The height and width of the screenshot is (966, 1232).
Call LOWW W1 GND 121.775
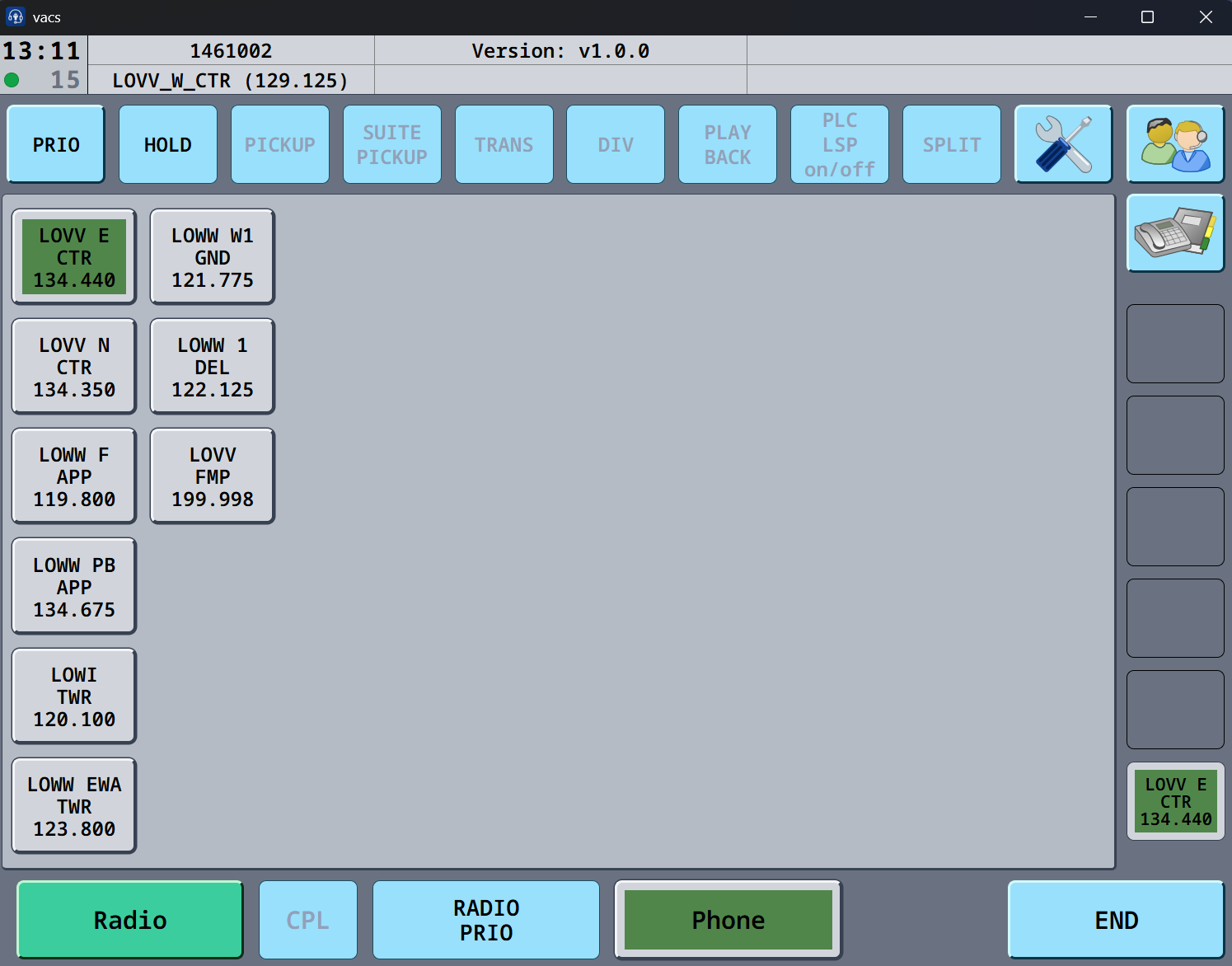coord(212,257)
